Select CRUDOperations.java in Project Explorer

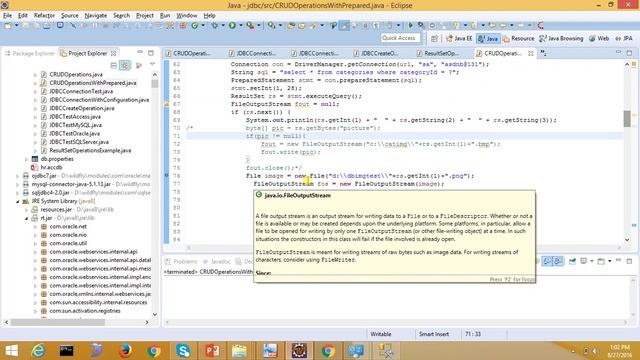pos(76,75)
